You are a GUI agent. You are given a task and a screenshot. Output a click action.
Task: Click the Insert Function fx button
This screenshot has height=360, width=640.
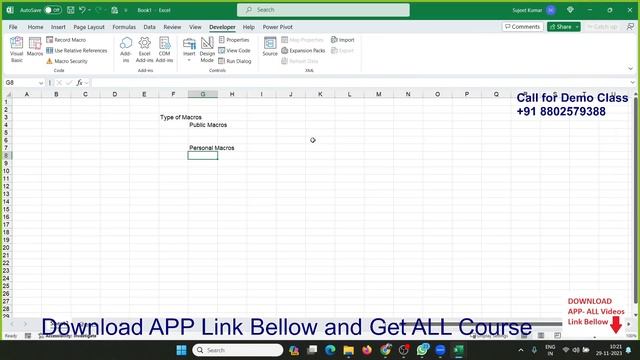(79, 83)
